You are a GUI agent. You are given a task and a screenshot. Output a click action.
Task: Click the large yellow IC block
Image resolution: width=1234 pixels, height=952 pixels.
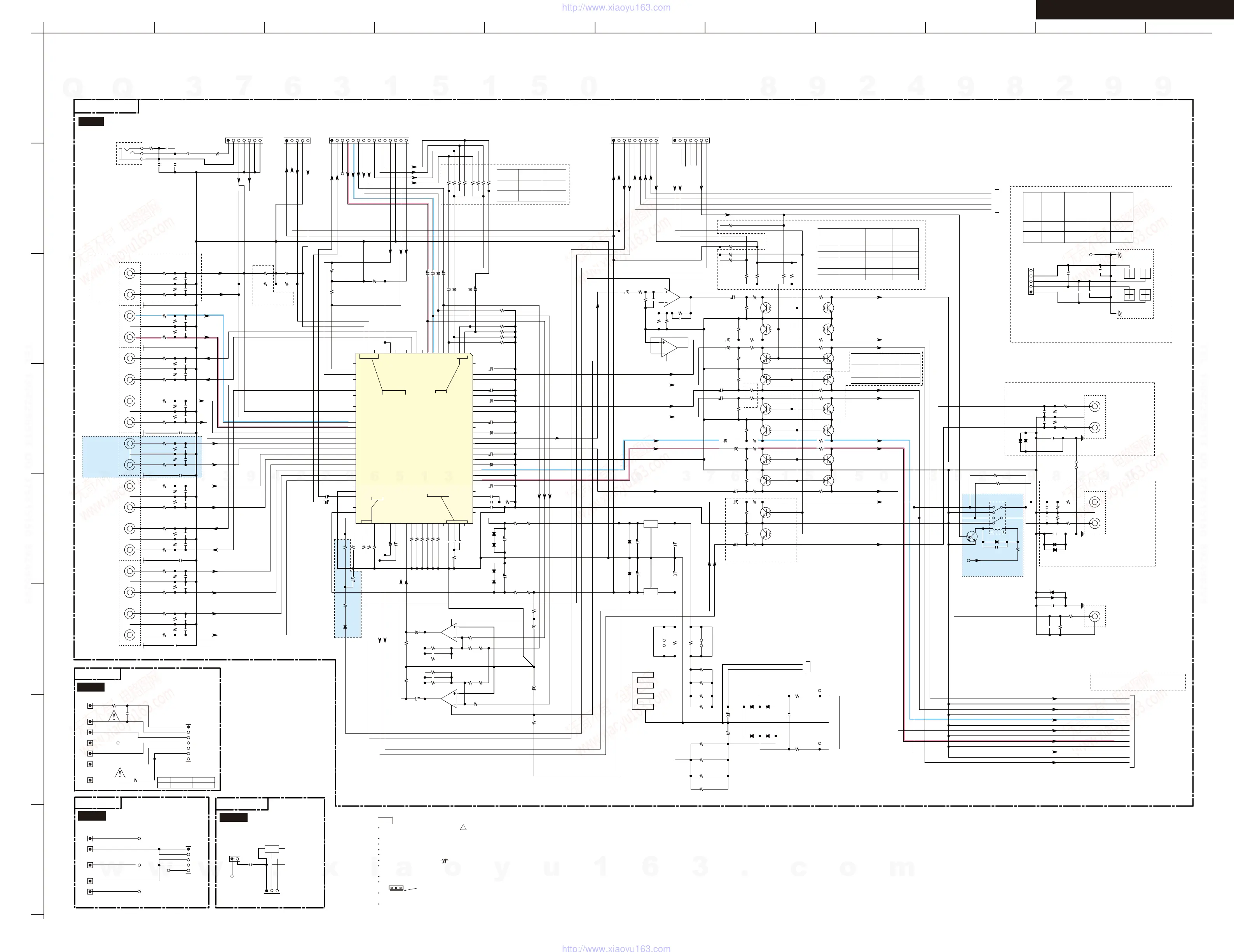coord(414,438)
